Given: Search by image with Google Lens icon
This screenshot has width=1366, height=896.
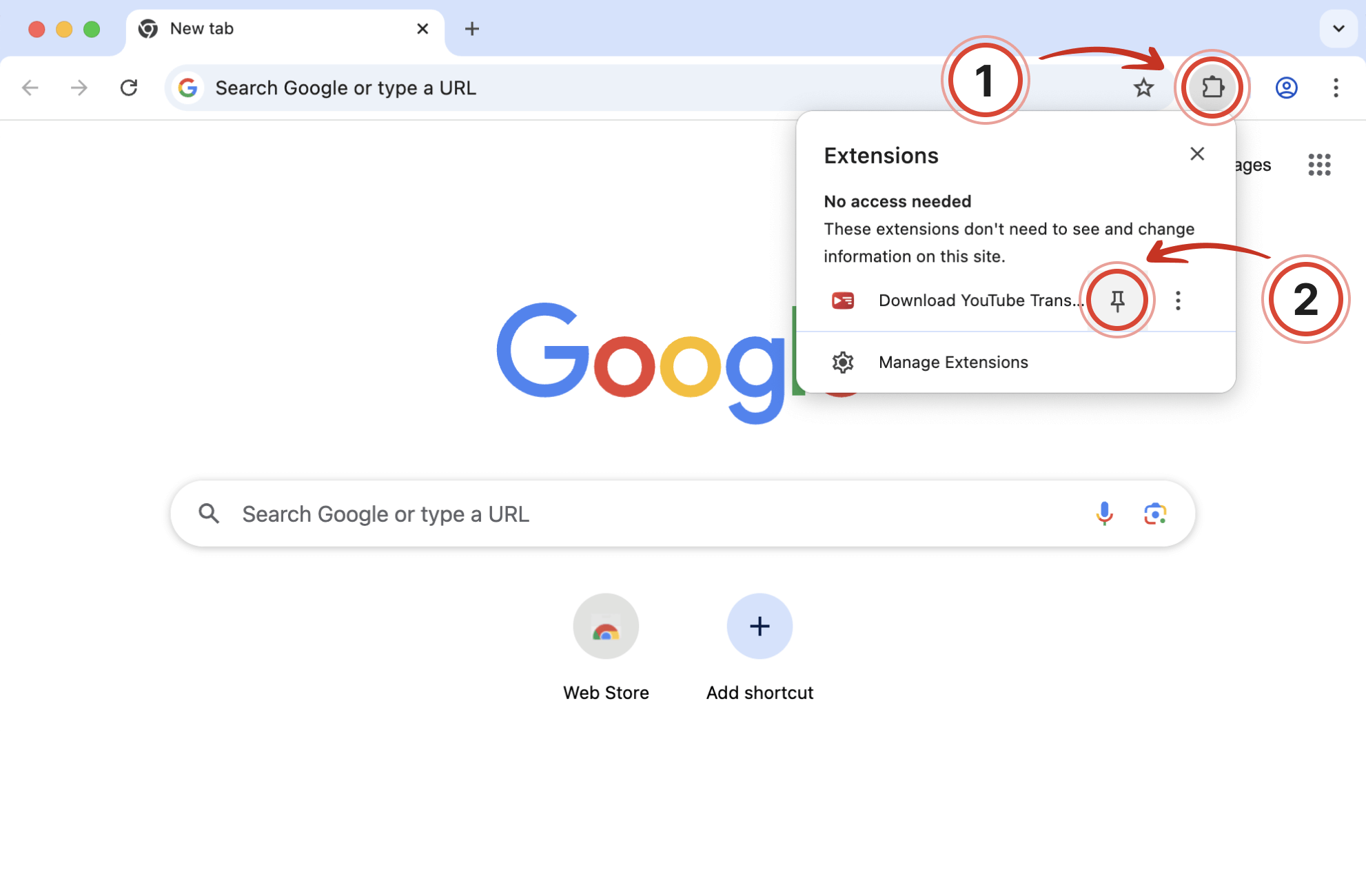Looking at the screenshot, I should point(1155,513).
